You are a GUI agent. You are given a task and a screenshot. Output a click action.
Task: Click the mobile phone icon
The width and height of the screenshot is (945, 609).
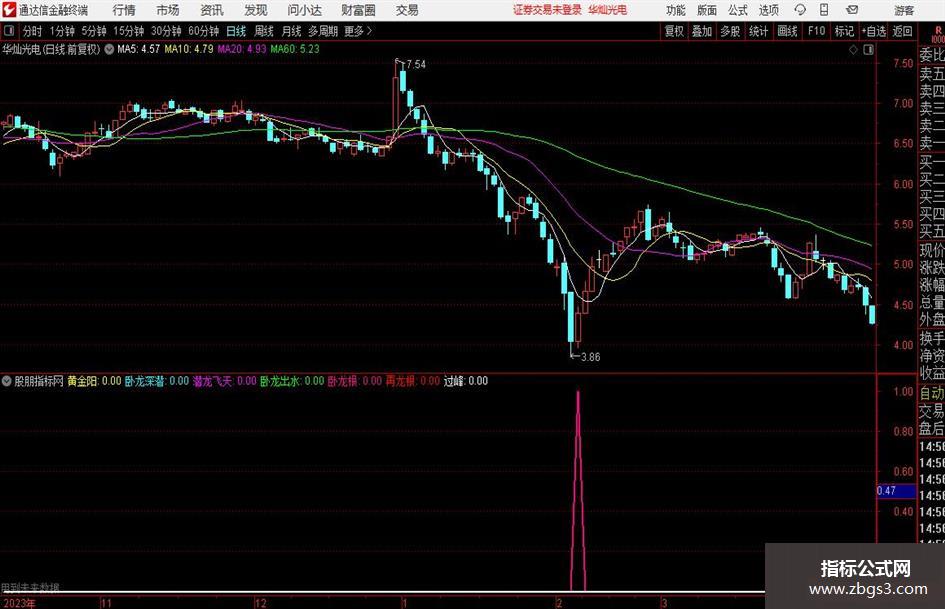[x=824, y=10]
